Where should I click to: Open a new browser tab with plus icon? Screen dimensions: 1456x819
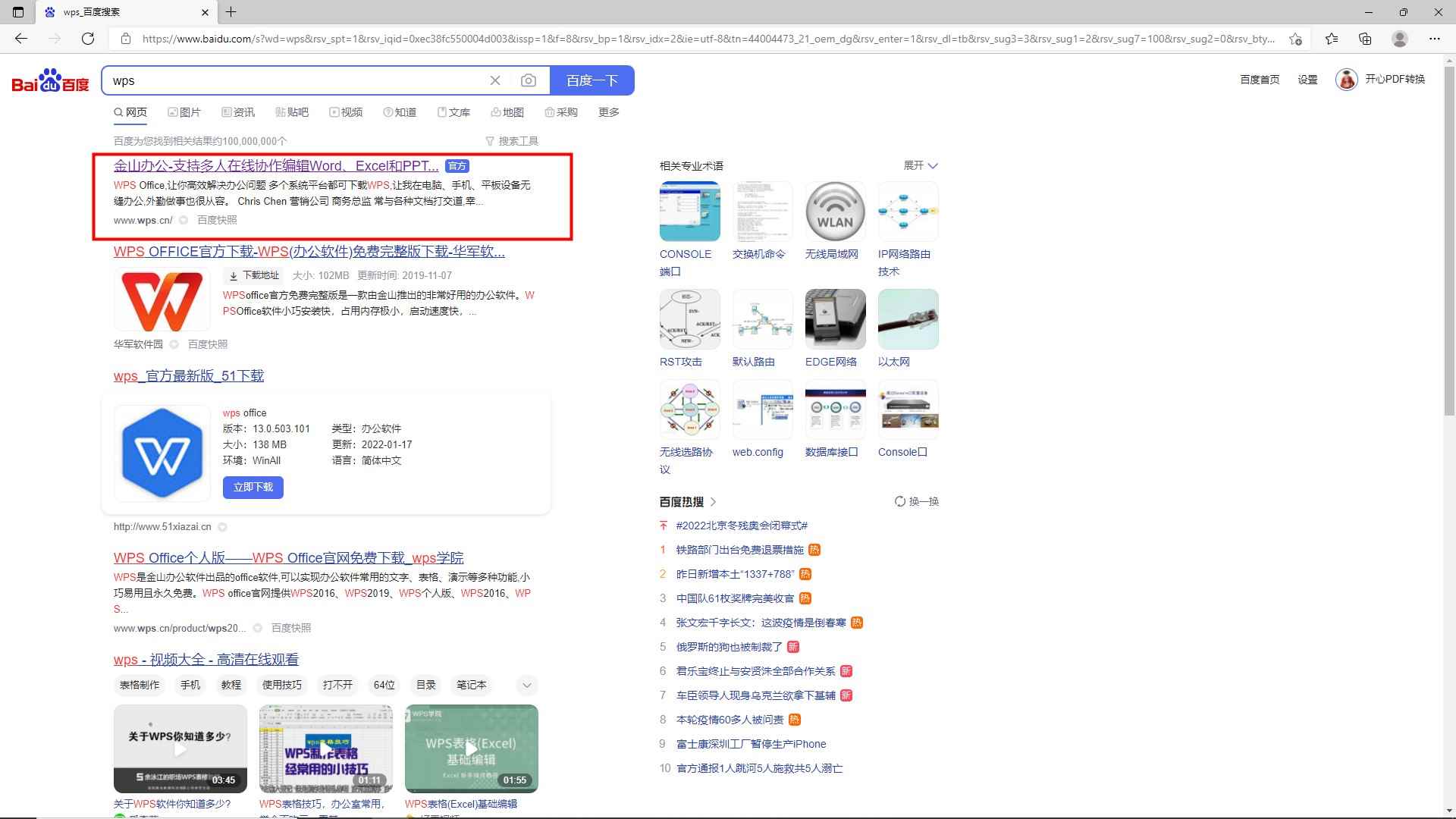click(x=231, y=12)
